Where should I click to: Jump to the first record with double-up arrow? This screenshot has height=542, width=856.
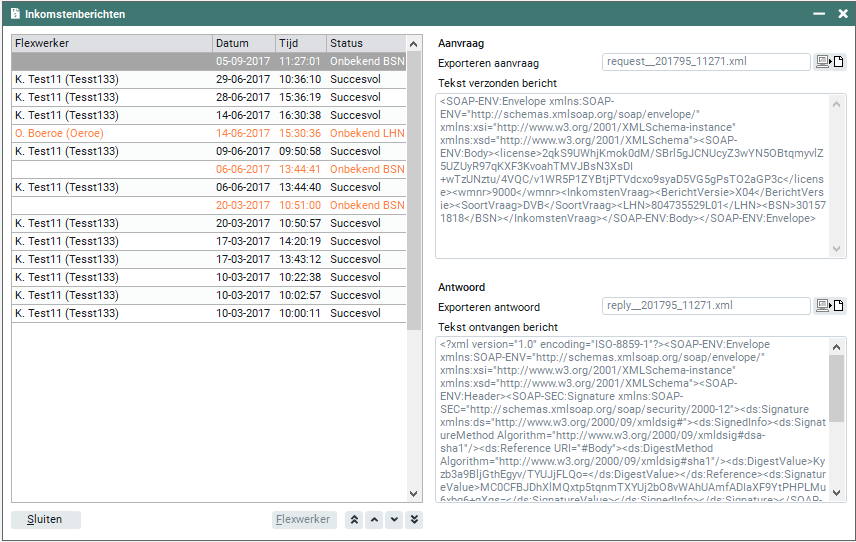point(353,520)
